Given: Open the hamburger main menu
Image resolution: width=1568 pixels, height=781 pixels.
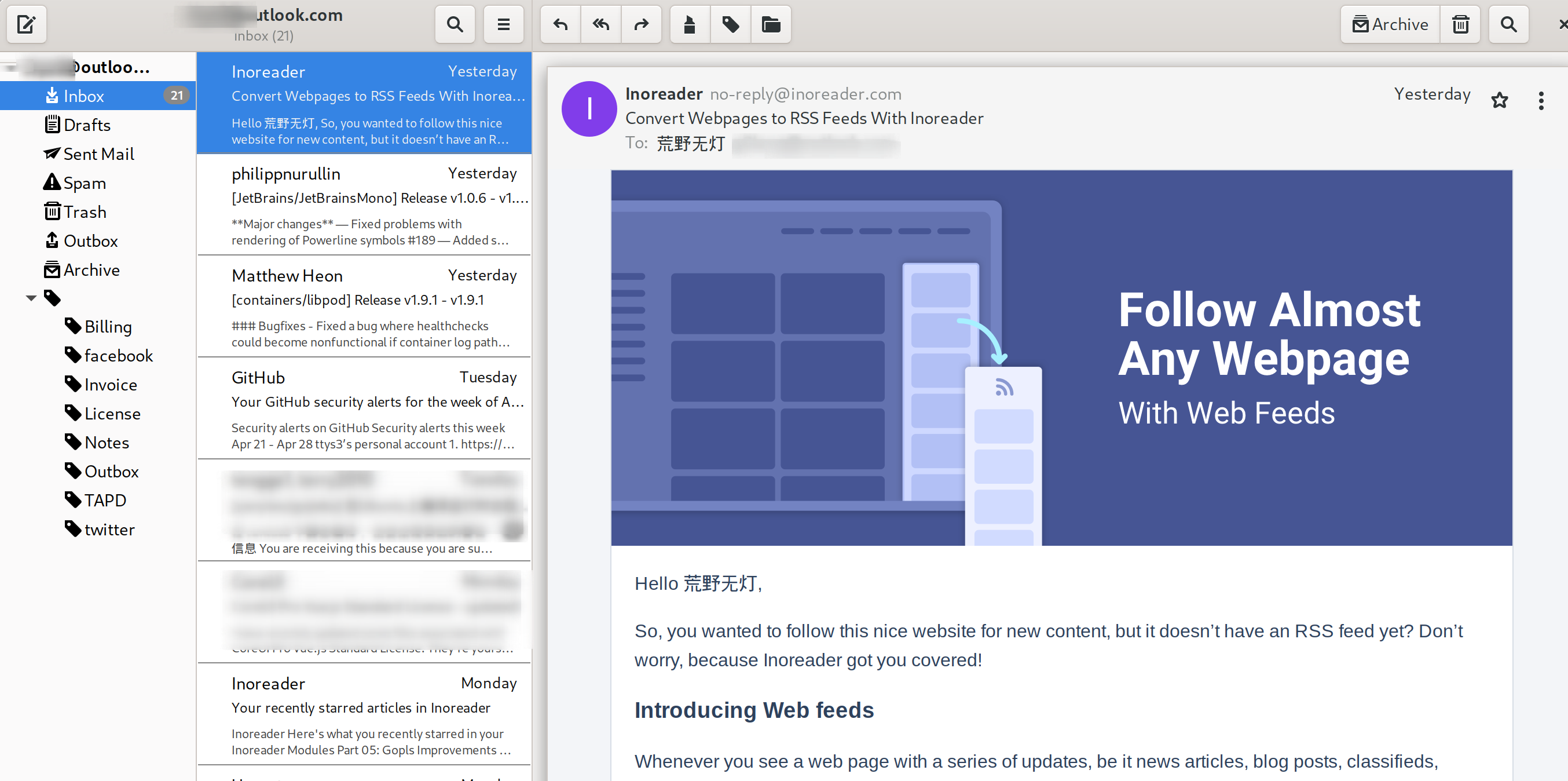Looking at the screenshot, I should pos(503,24).
